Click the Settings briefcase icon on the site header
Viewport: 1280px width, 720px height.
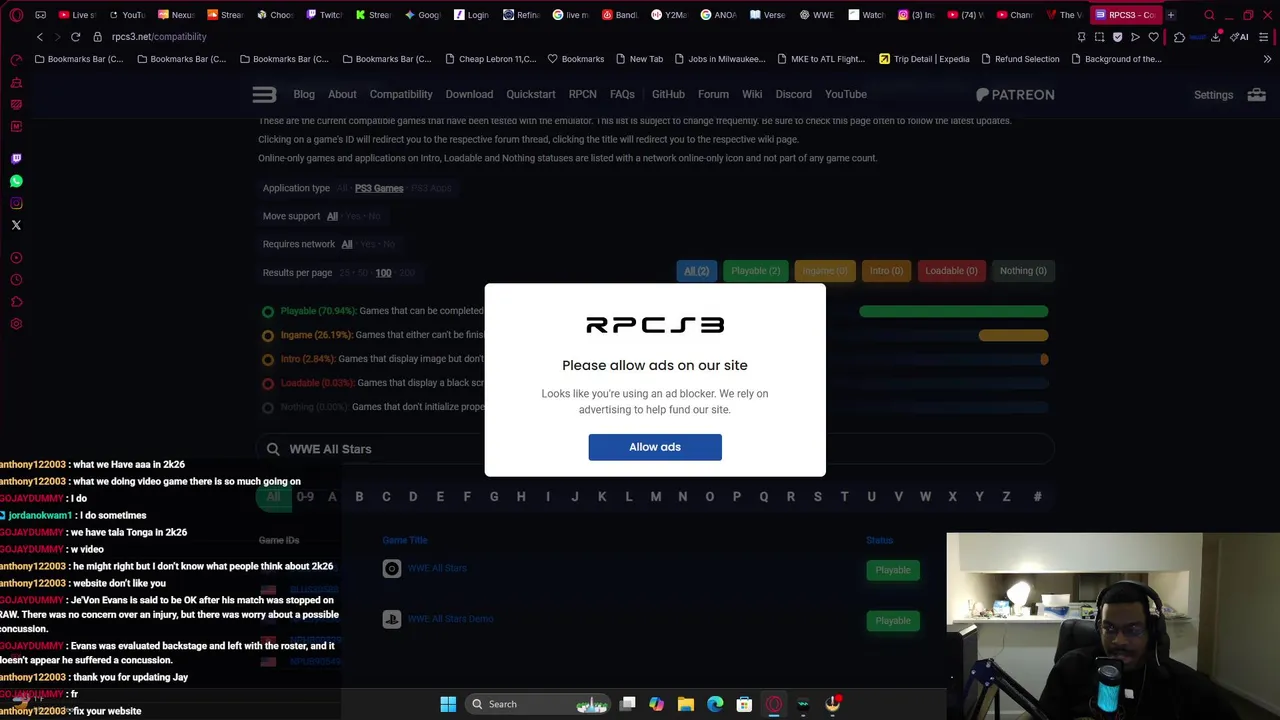(1257, 95)
